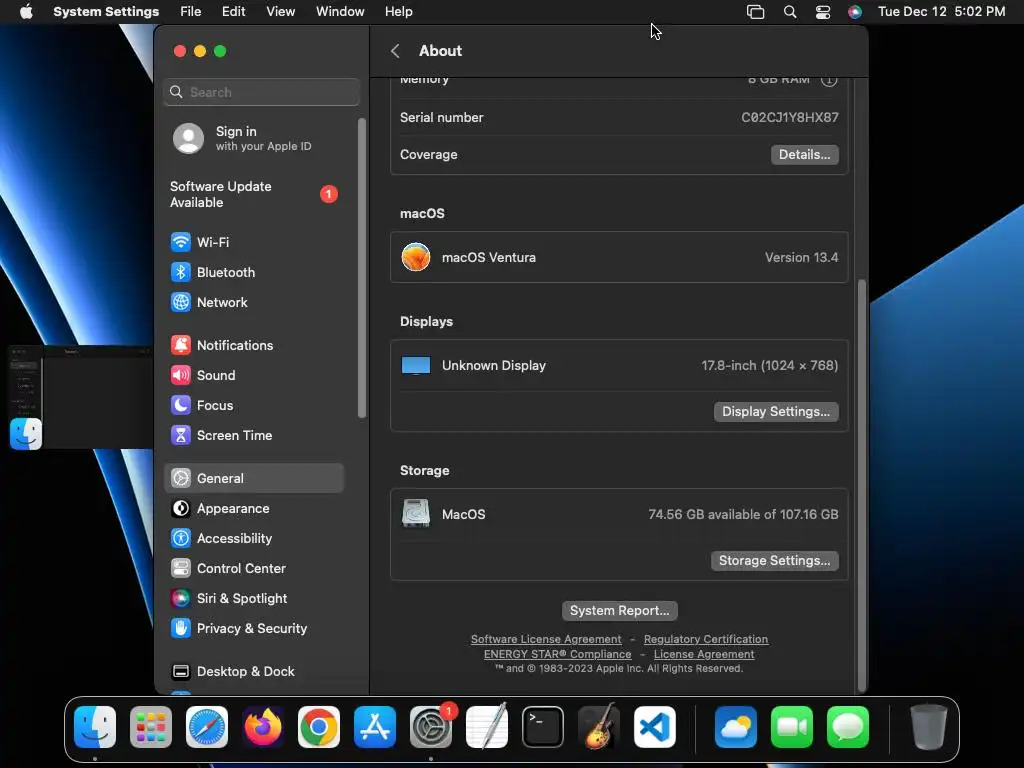Image resolution: width=1024 pixels, height=768 pixels.
Task: Activate Siri from the menu bar
Action: [855, 12]
